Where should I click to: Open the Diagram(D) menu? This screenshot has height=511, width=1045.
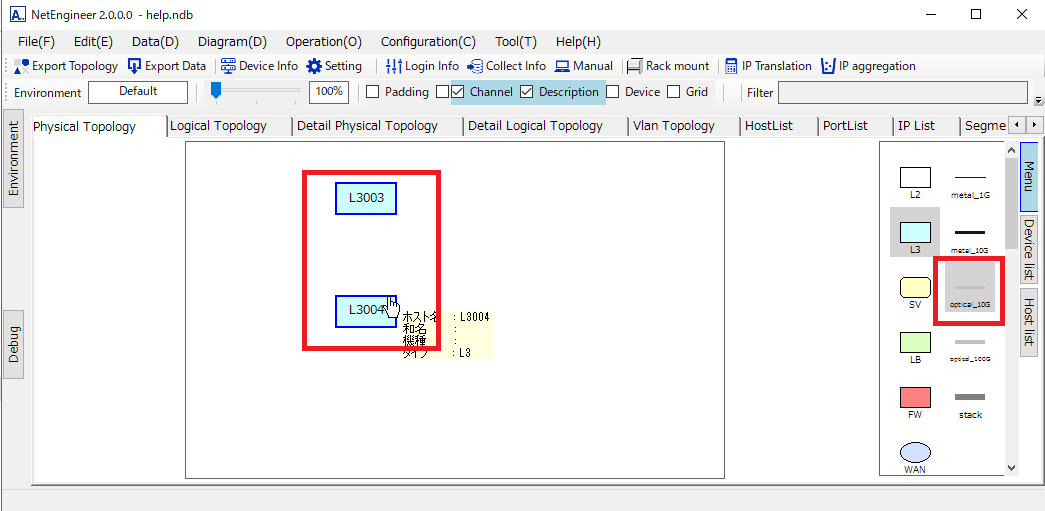pyautogui.click(x=232, y=42)
